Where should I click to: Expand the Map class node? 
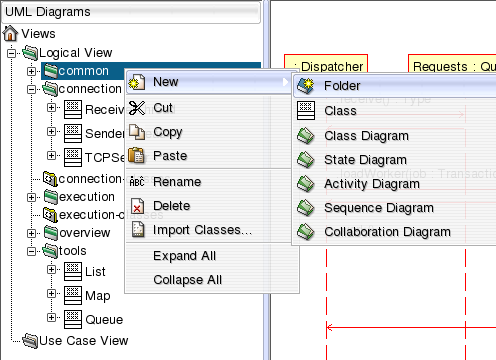click(51, 293)
